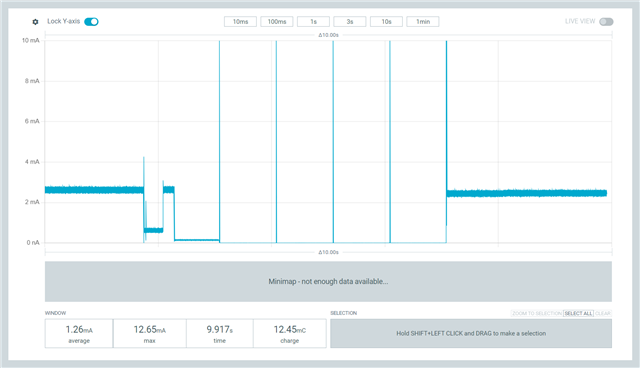Select the 1s time window
The width and height of the screenshot is (640, 368).
pyautogui.click(x=313, y=22)
